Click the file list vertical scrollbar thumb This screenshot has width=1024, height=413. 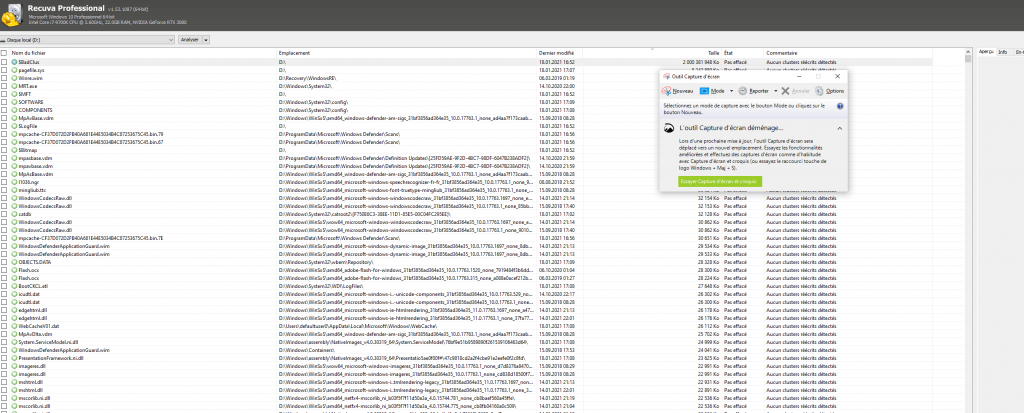coord(968,59)
